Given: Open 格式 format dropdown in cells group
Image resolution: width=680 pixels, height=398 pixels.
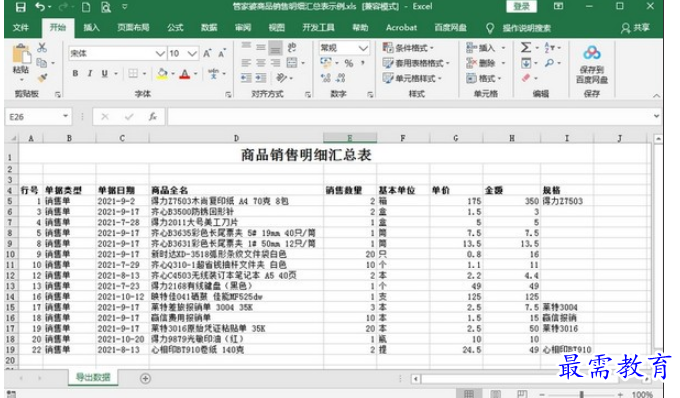Looking at the screenshot, I should tap(484, 78).
